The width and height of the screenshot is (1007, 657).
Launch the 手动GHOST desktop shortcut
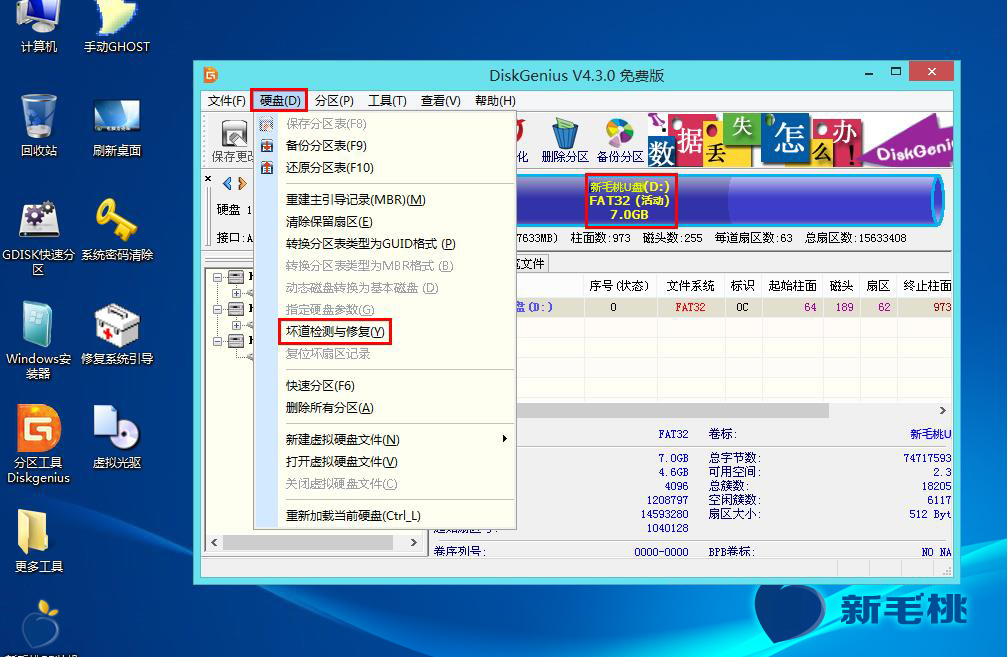[117, 26]
